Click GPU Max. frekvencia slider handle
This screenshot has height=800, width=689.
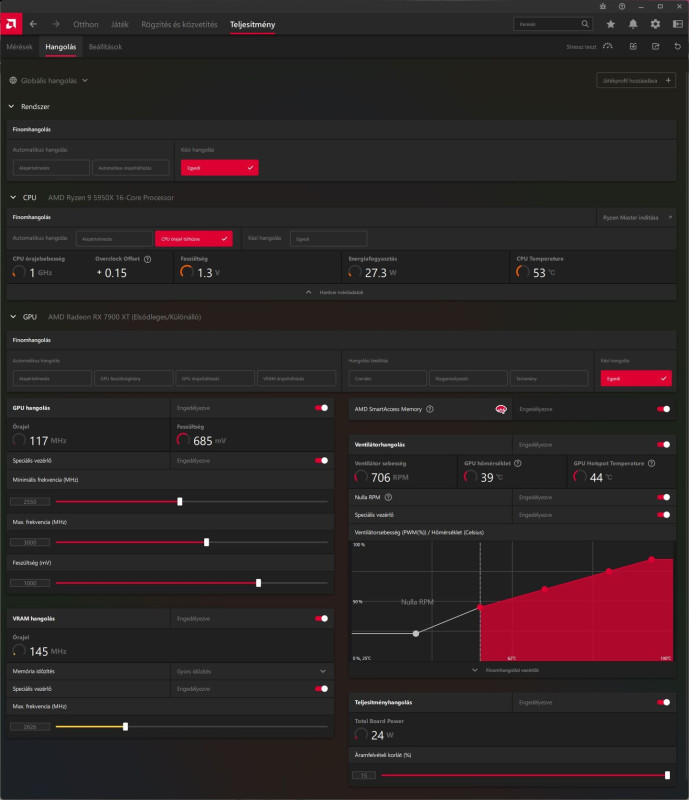(x=206, y=542)
